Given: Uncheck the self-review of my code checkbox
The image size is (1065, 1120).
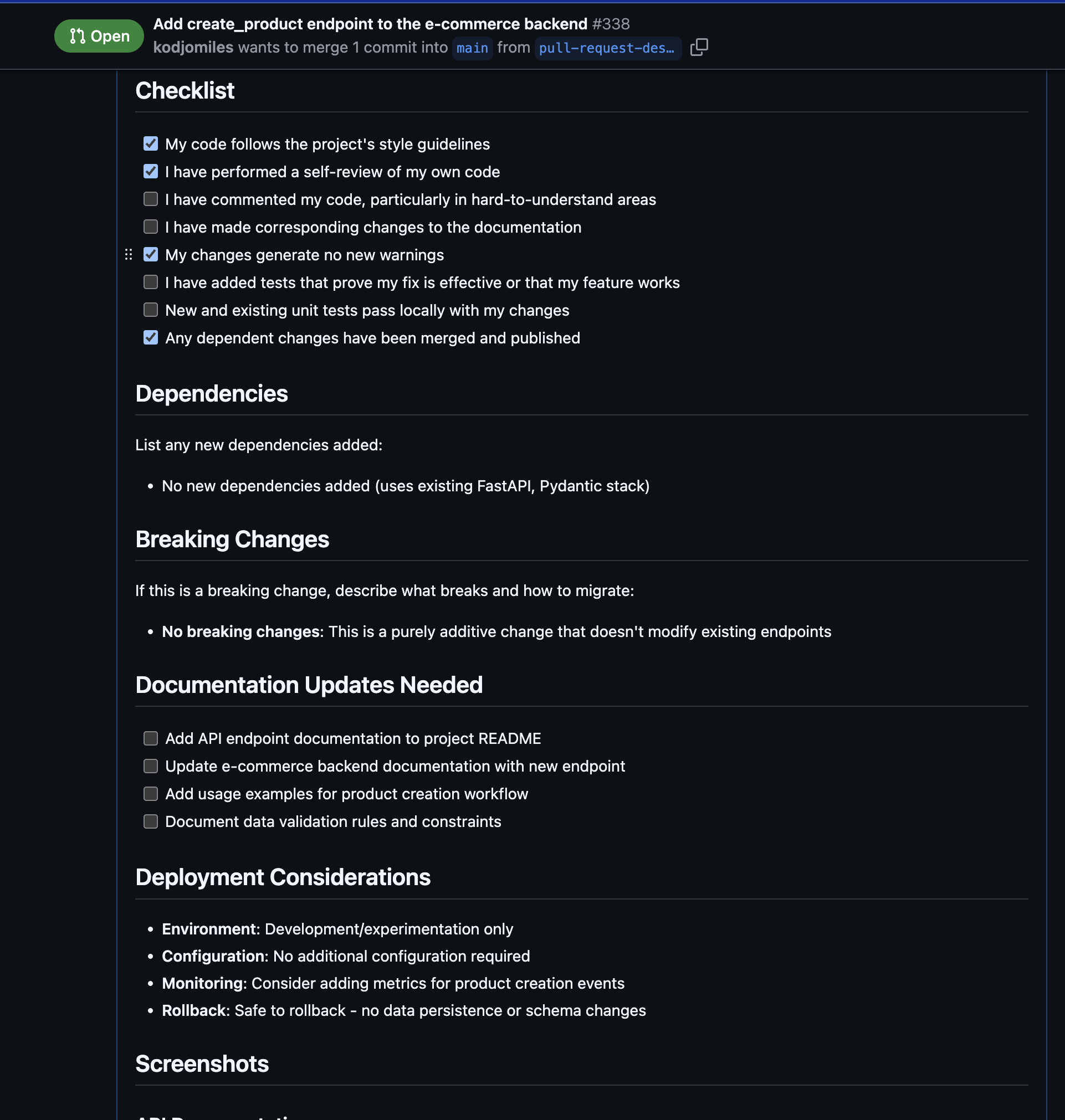Looking at the screenshot, I should (x=150, y=171).
